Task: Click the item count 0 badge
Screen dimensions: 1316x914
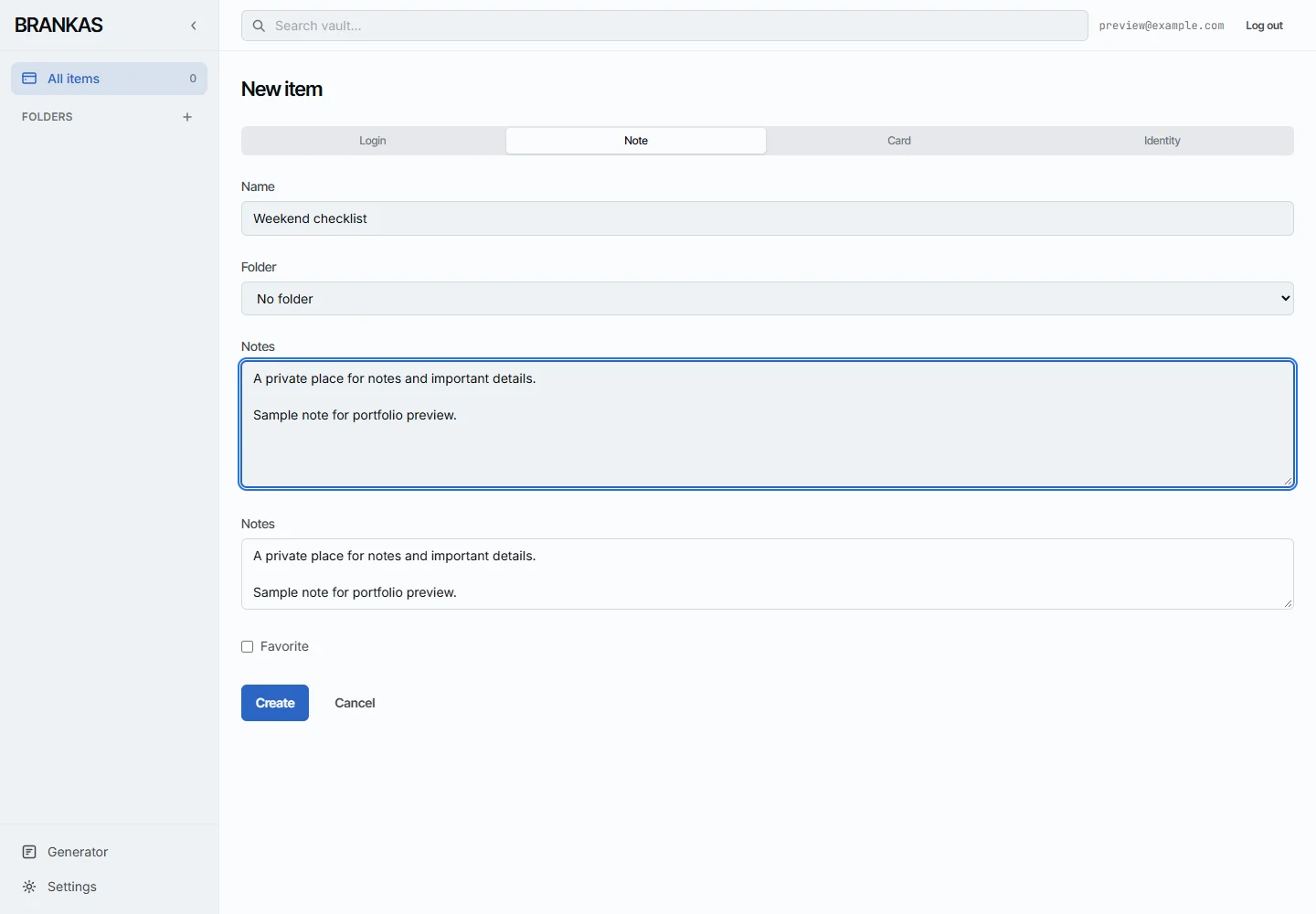Action: tap(193, 79)
